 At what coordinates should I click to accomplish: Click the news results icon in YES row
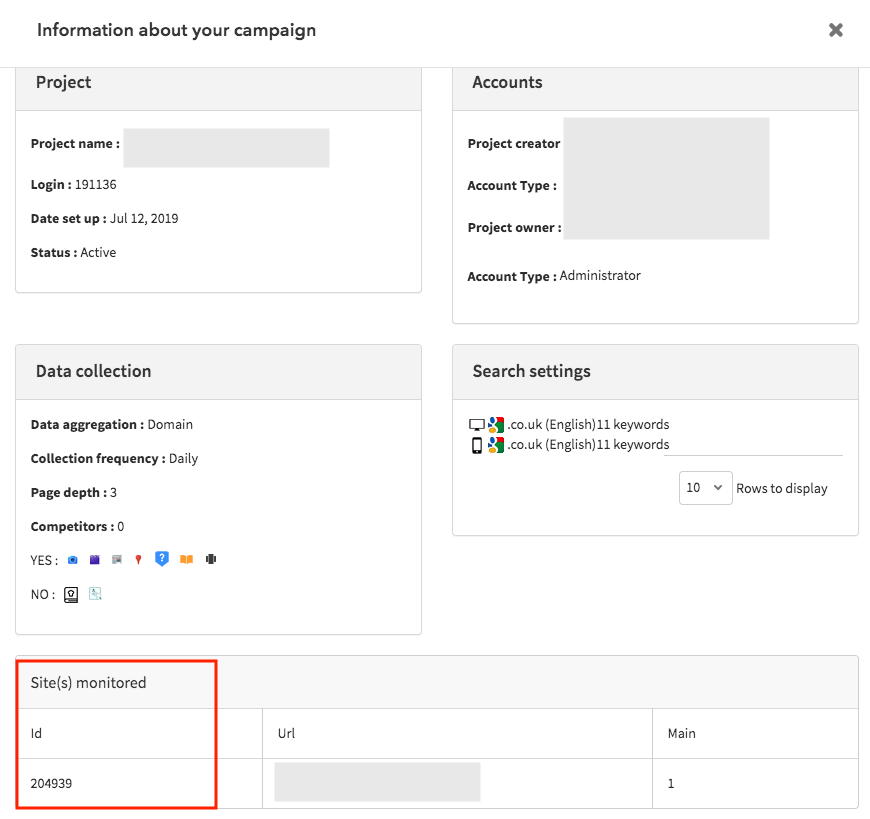tap(117, 559)
